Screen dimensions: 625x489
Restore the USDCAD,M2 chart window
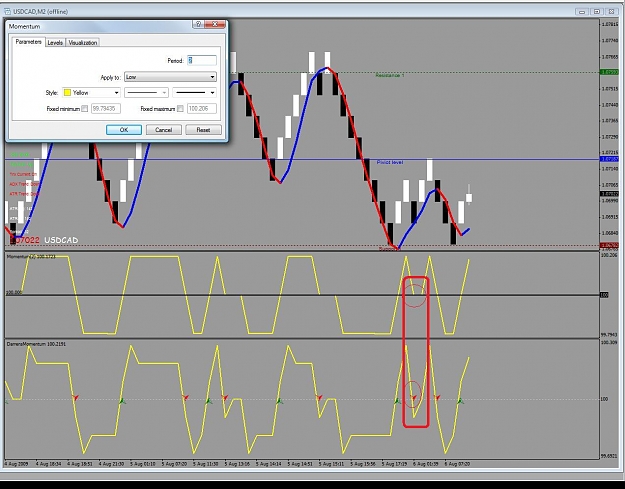click(x=597, y=12)
